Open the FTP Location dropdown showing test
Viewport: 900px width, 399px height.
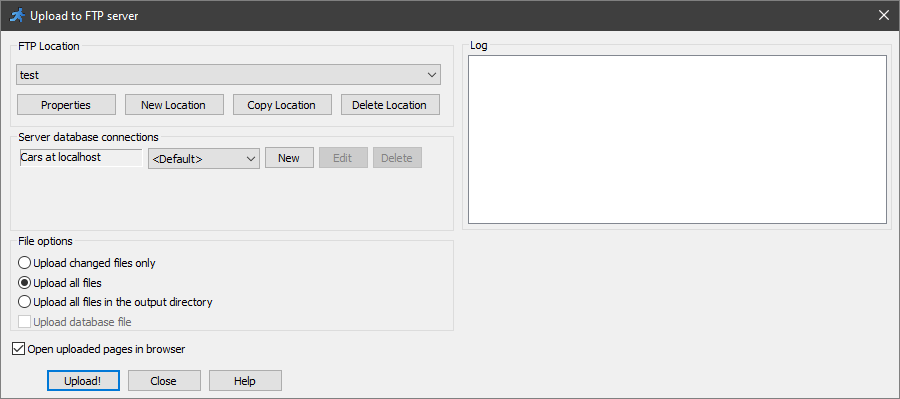[228, 75]
